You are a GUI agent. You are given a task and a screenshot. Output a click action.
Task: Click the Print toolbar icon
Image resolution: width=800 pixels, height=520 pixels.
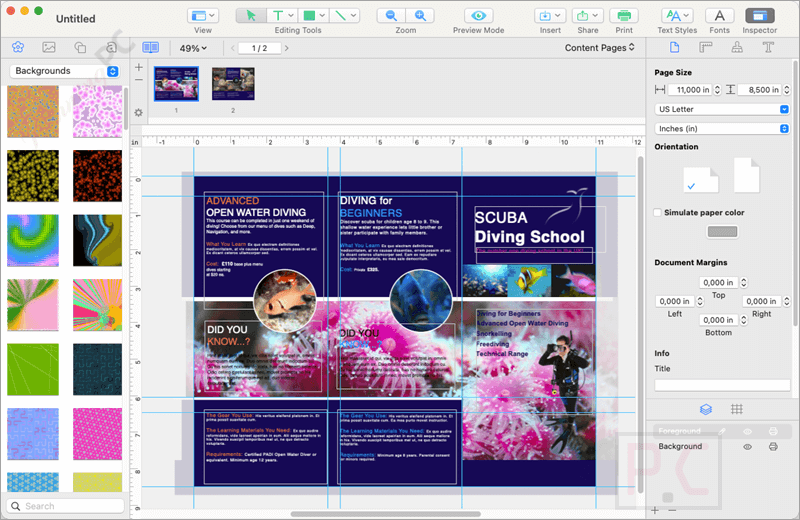(x=624, y=15)
